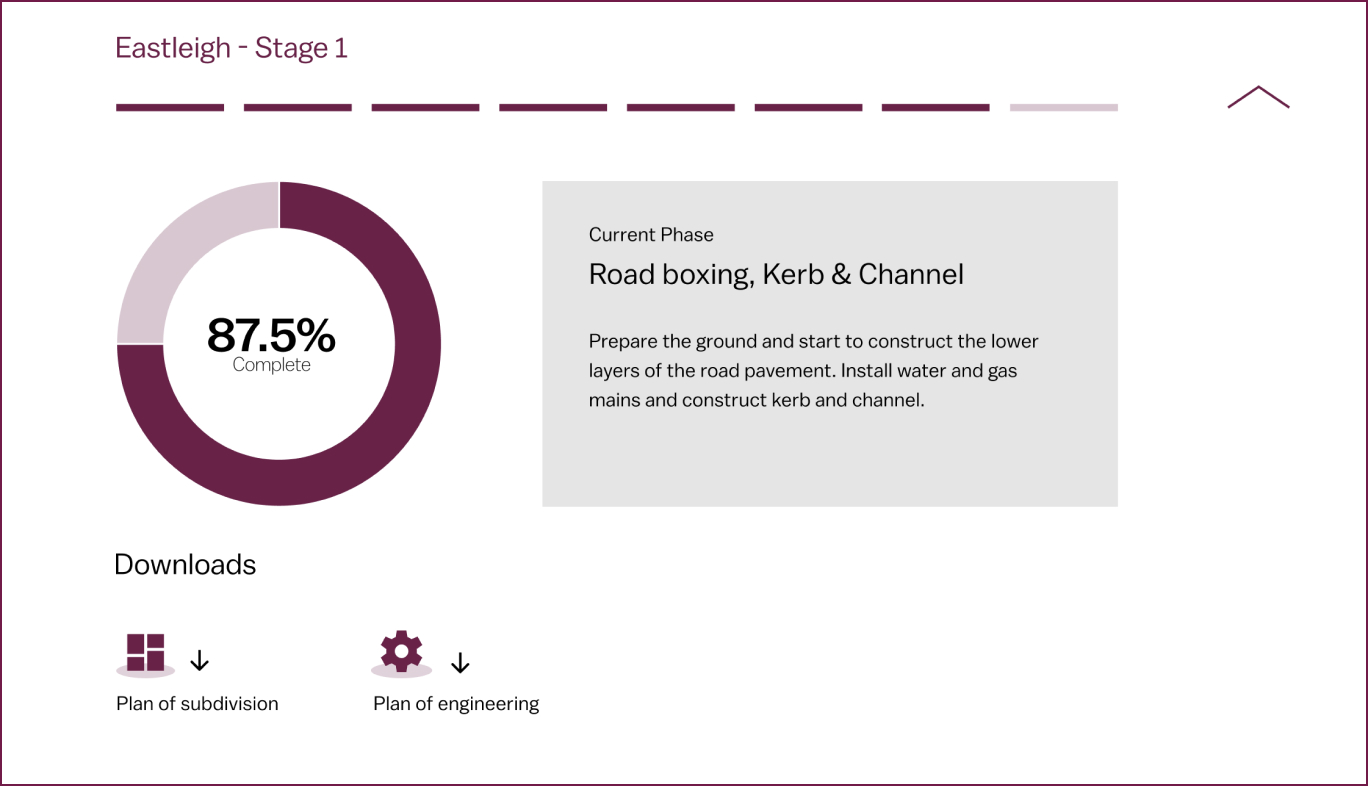Click download arrow beside subdivision icon

click(200, 660)
